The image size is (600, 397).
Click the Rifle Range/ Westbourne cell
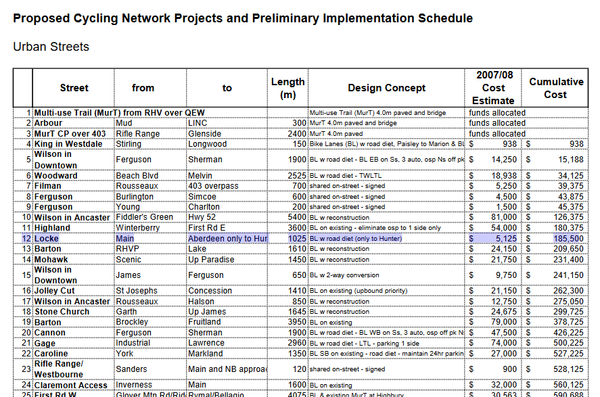73,369
